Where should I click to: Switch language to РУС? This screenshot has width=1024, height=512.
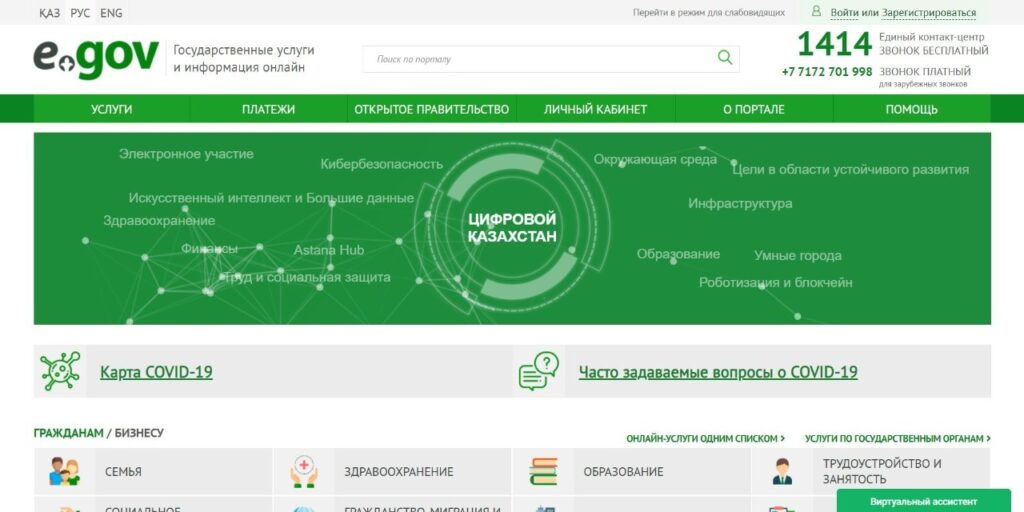pos(80,13)
